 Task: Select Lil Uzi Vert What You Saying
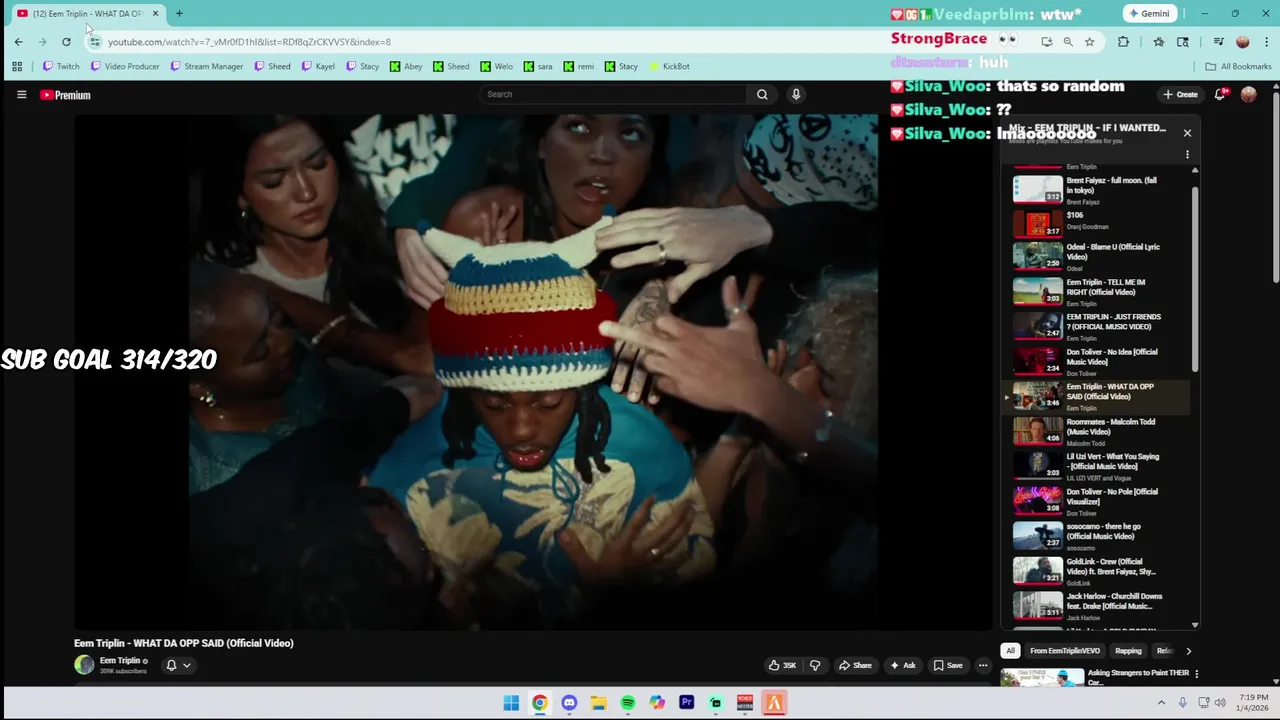pyautogui.click(x=1095, y=466)
